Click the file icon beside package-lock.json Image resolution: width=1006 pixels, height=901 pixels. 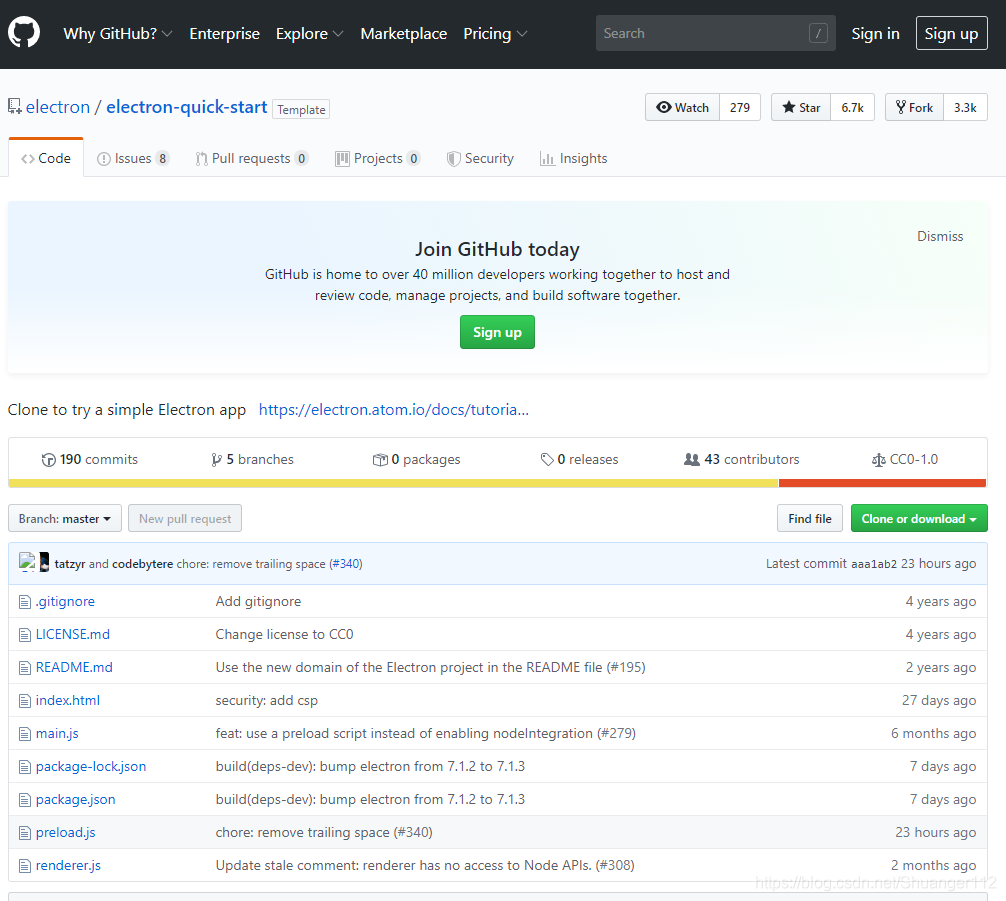[24, 767]
